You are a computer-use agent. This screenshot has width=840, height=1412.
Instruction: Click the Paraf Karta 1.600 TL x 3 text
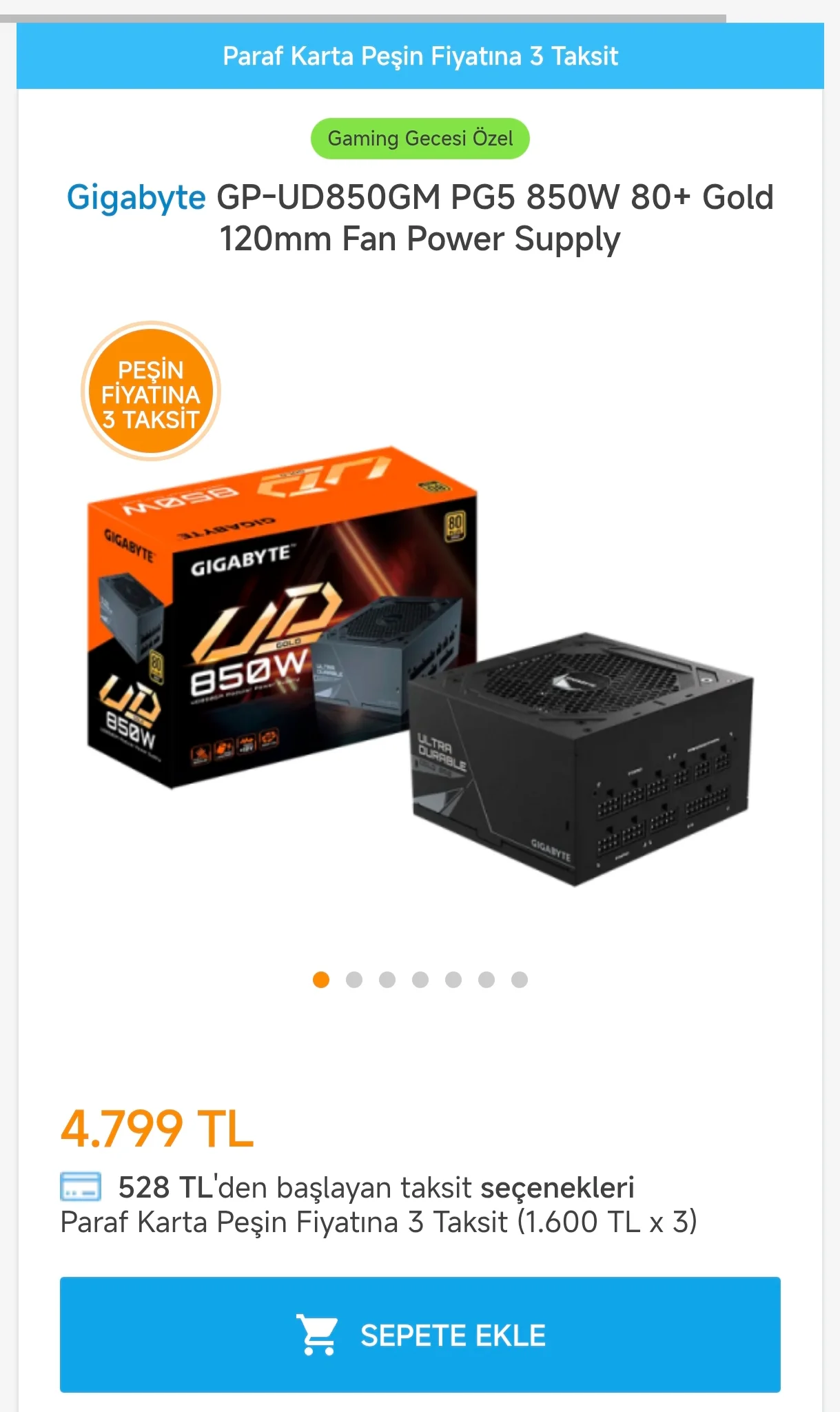(x=378, y=1222)
